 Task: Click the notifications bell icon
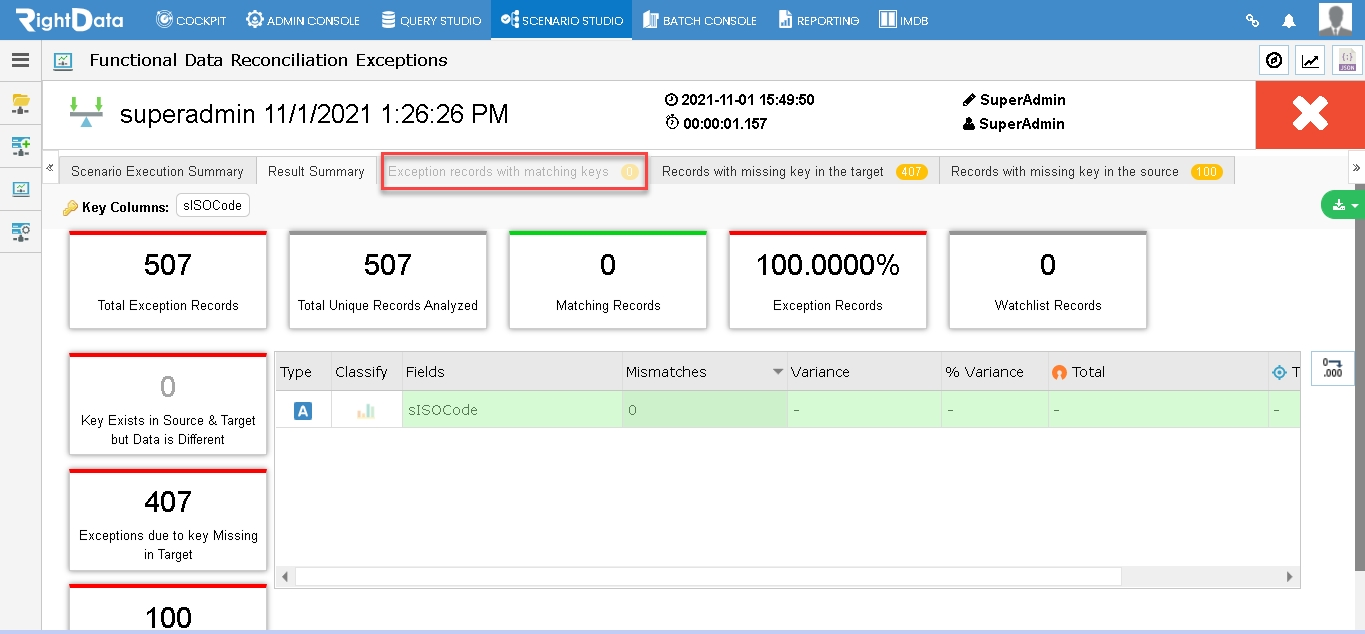point(1289,20)
